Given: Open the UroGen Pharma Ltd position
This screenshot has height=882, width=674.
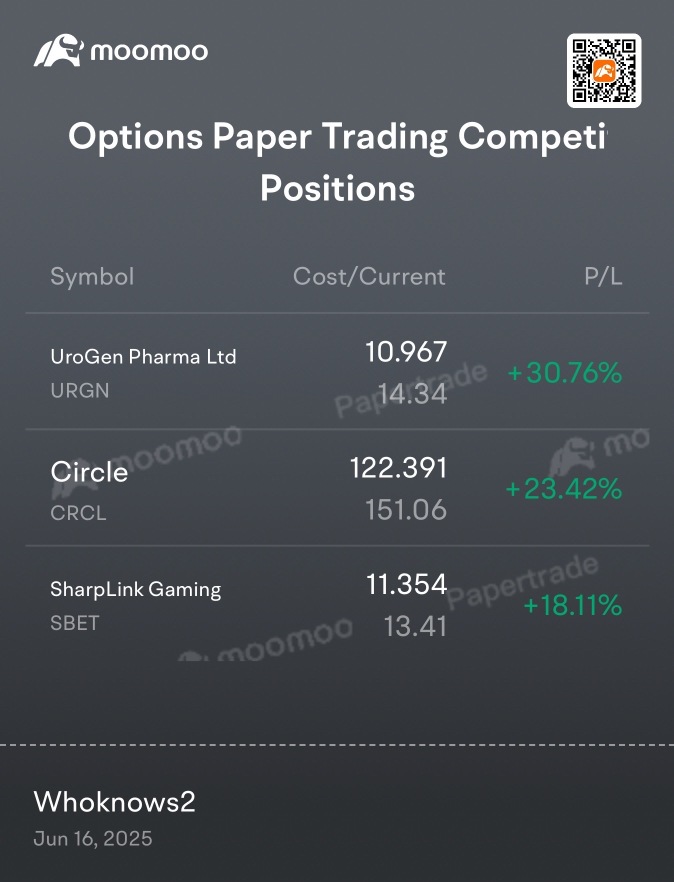Looking at the screenshot, I should point(338,371).
